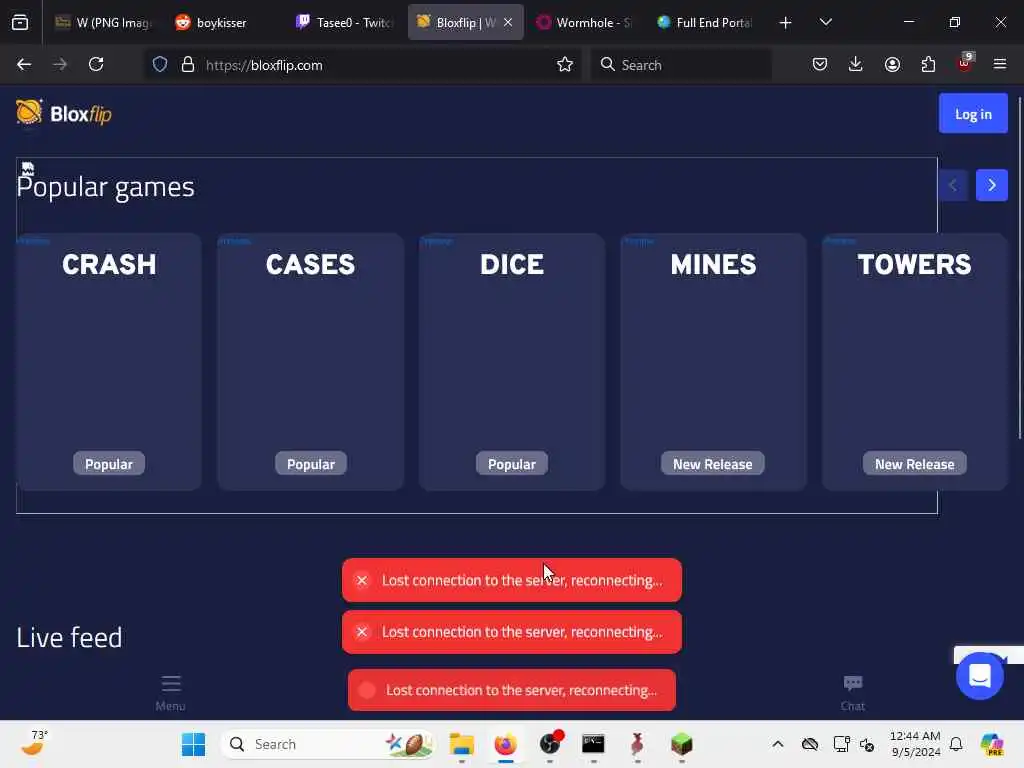Viewport: 1024px width, 768px height.
Task: Open the Downloads panel
Action: (x=856, y=65)
